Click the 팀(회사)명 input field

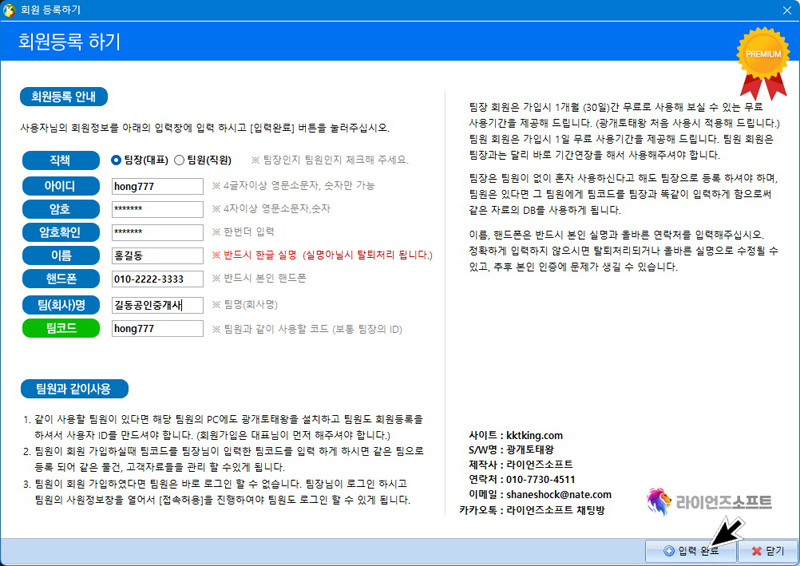pyautogui.click(x=158, y=305)
